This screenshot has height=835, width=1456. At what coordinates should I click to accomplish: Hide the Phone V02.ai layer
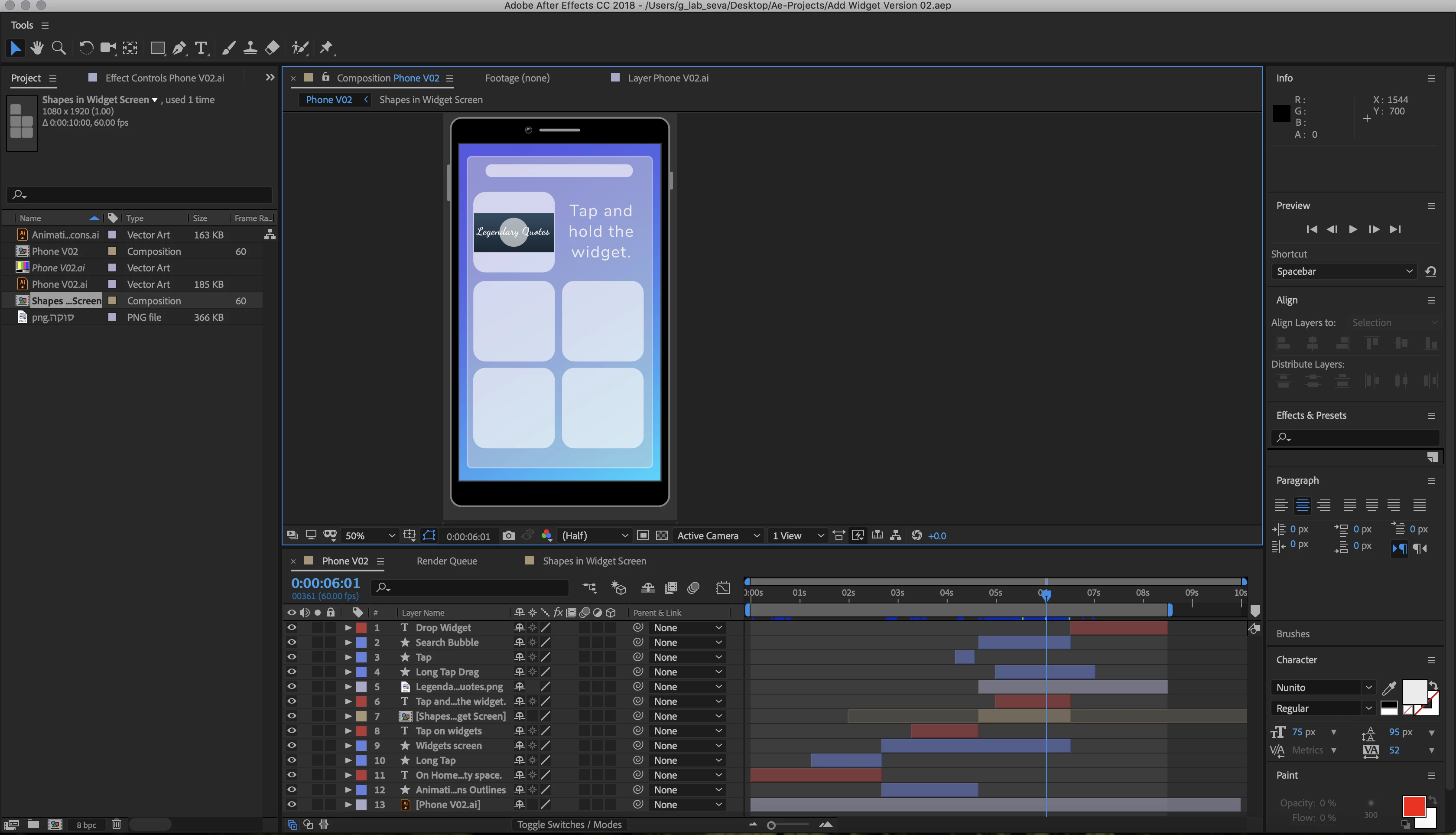[x=292, y=804]
